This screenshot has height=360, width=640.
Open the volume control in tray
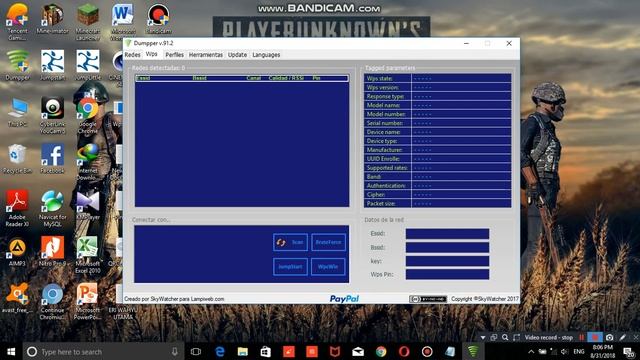tap(564, 351)
